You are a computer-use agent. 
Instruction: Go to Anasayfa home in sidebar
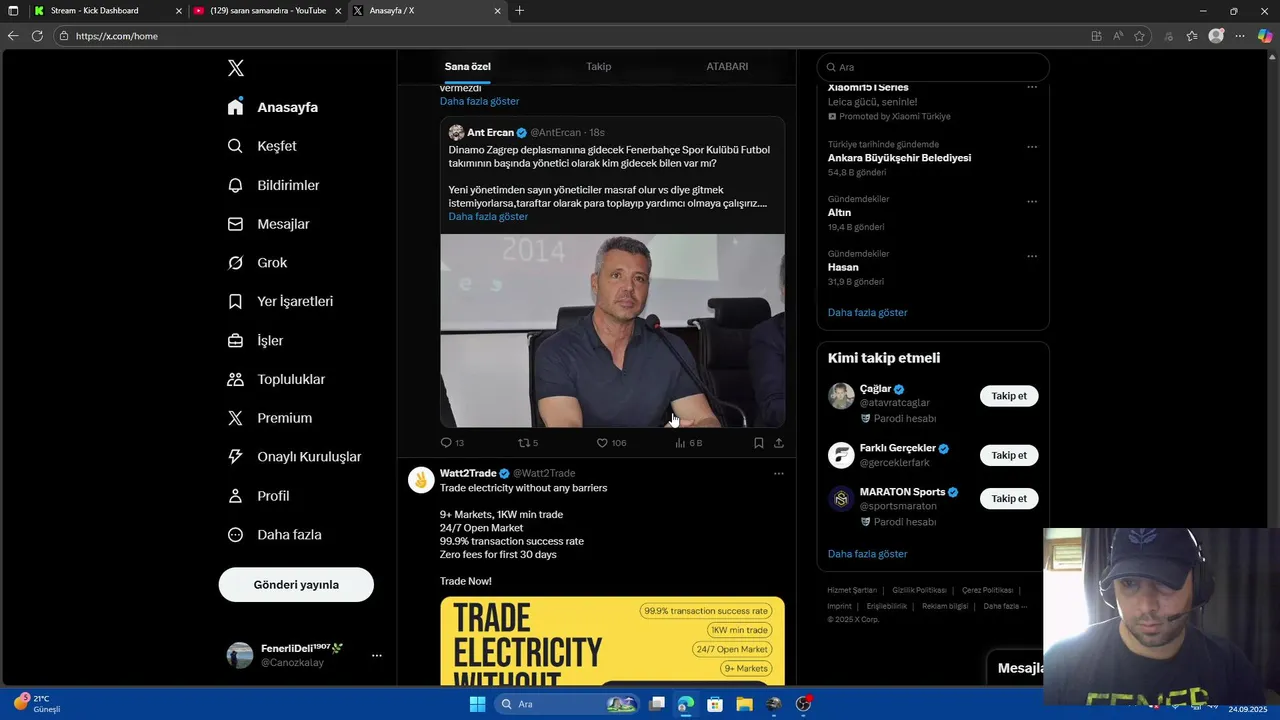(x=273, y=107)
